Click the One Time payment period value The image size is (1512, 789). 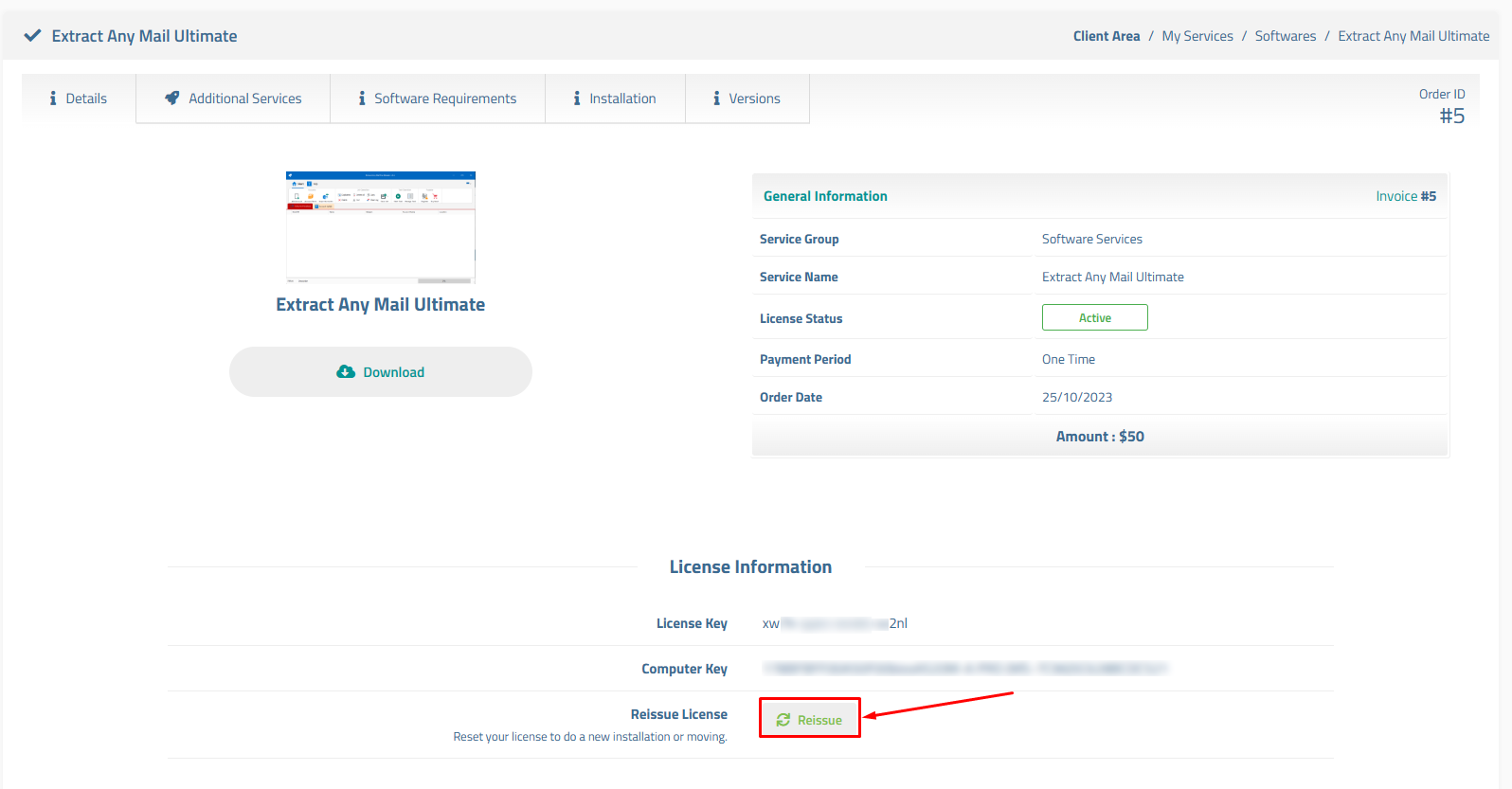pyautogui.click(x=1069, y=359)
